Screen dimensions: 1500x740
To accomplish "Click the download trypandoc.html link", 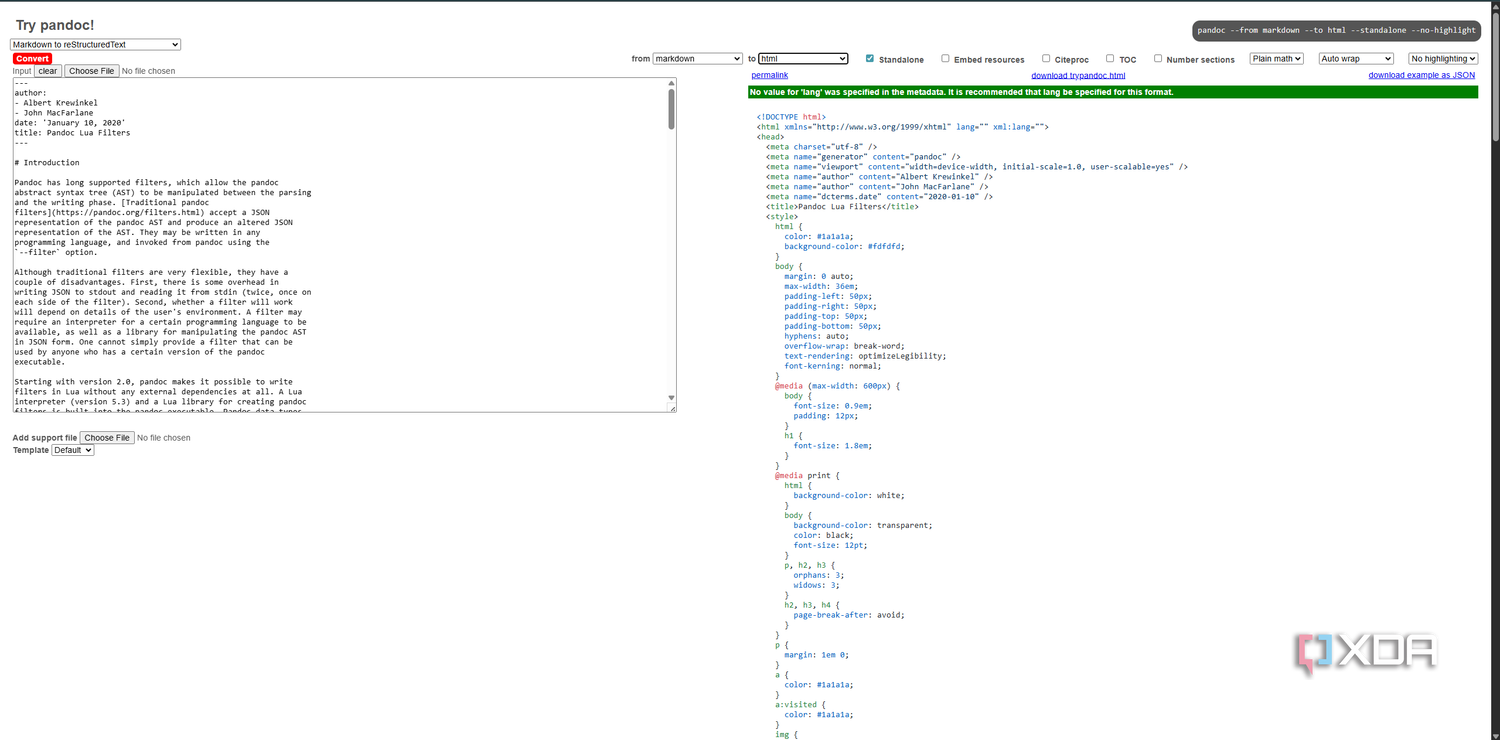I will [x=1078, y=75].
